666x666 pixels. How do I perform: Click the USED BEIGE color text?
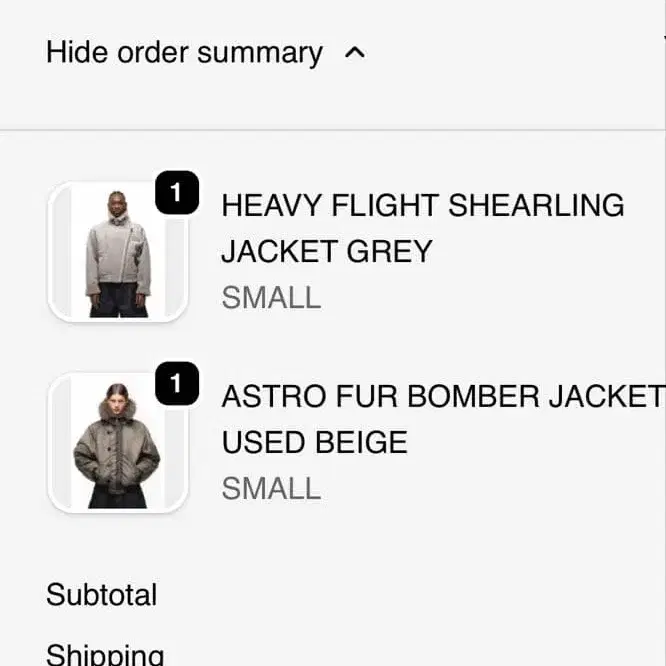click(314, 443)
